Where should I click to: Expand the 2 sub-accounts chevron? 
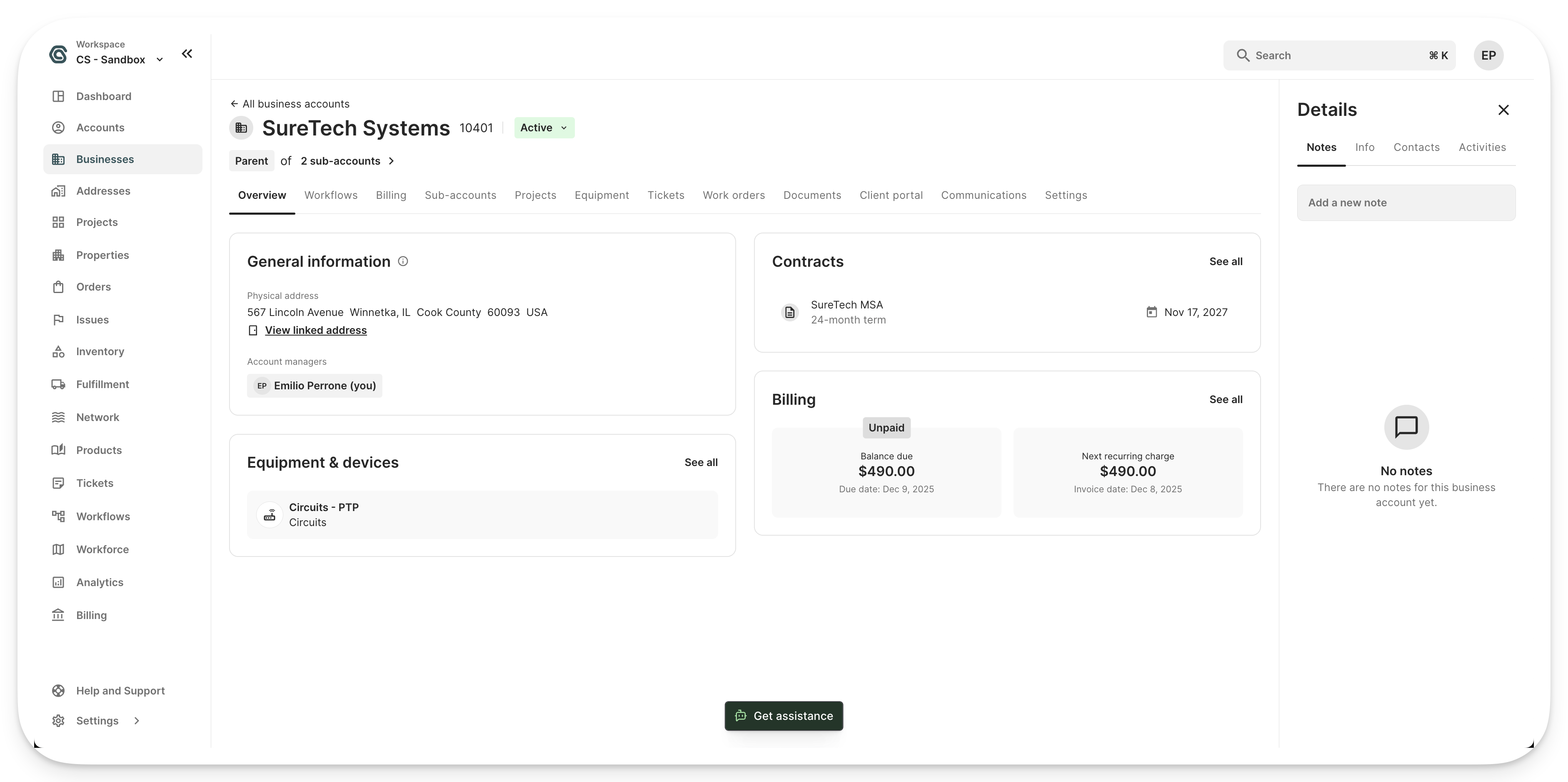(x=392, y=161)
